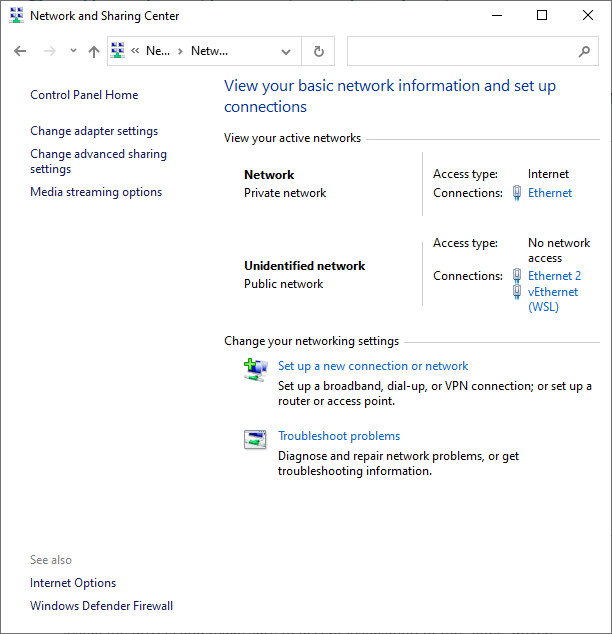Click the 'See also' label
The image size is (612, 634).
tap(51, 560)
